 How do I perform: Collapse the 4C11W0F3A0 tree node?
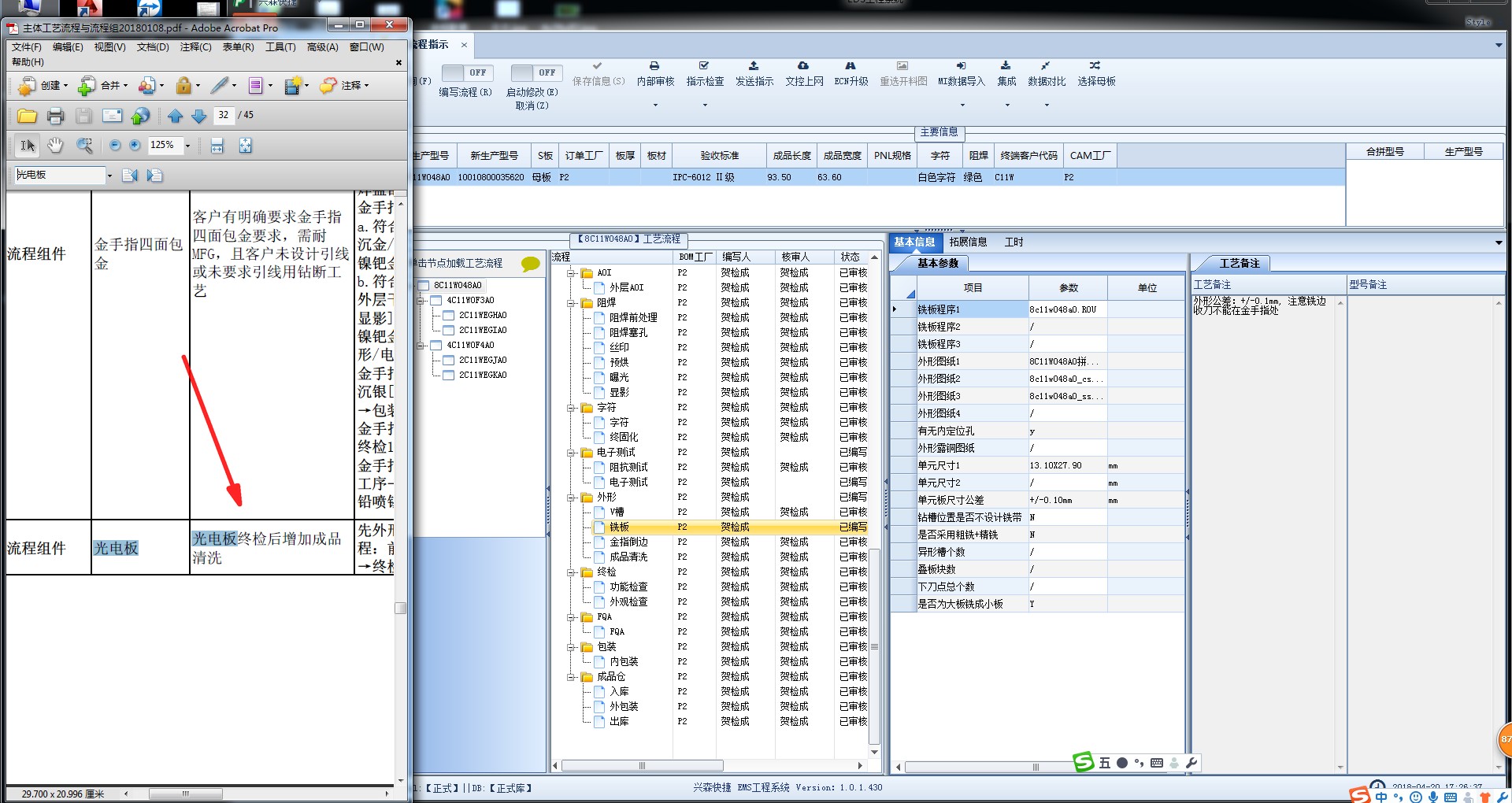click(x=421, y=301)
